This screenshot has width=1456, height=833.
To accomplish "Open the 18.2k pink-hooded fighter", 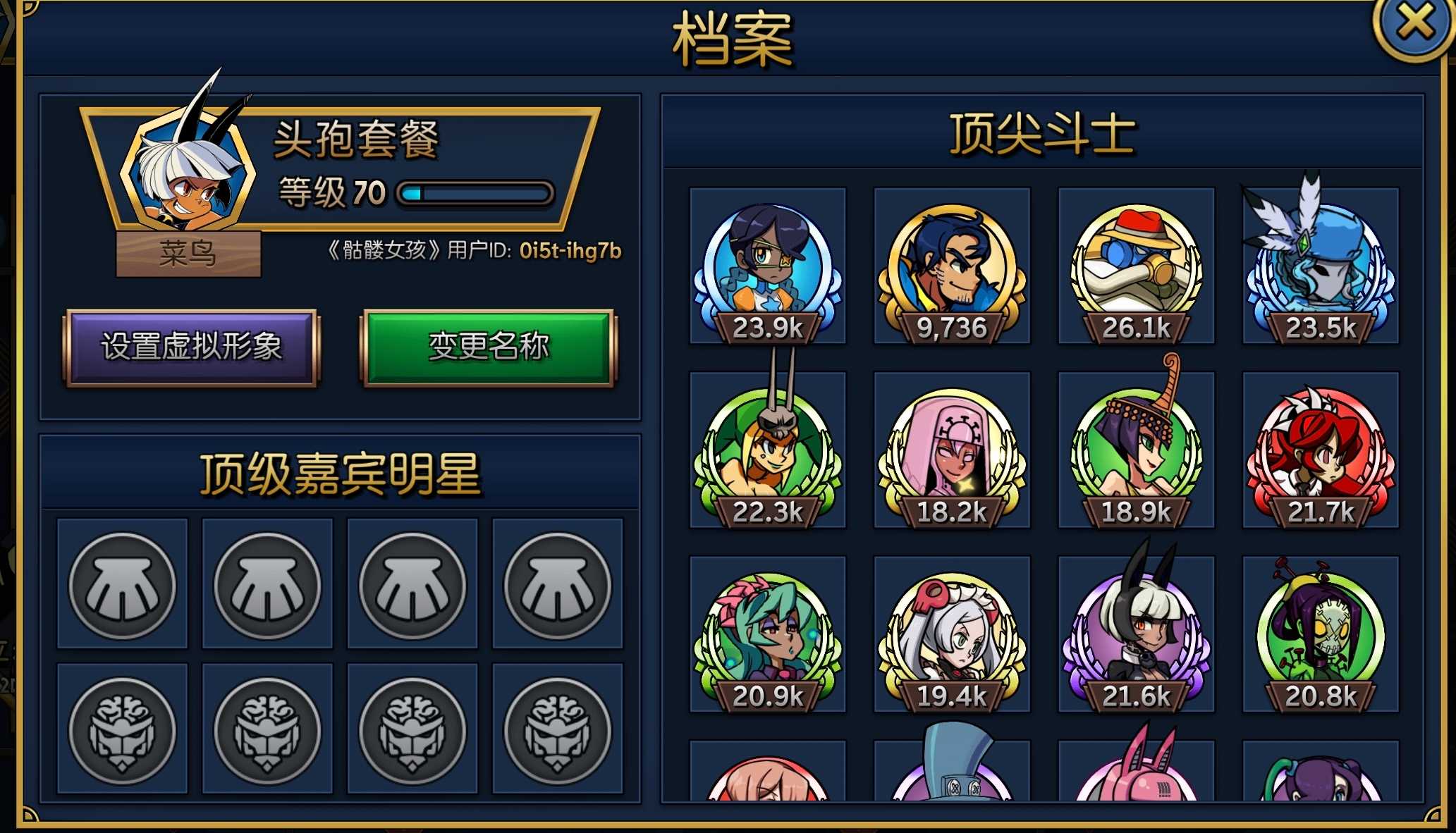I will point(952,450).
